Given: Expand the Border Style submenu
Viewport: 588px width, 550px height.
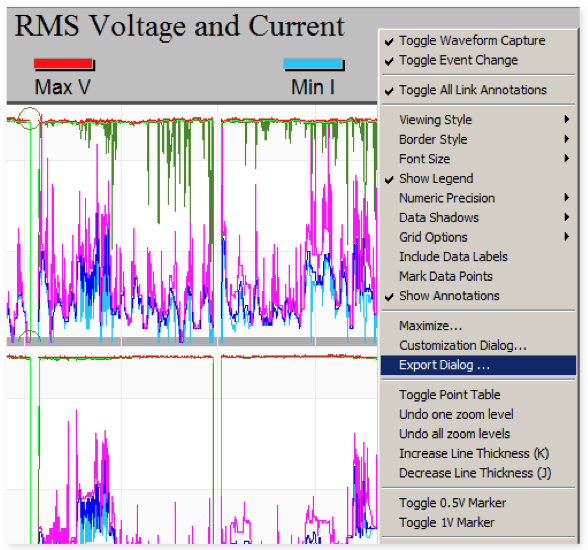Looking at the screenshot, I should pyautogui.click(x=478, y=139).
